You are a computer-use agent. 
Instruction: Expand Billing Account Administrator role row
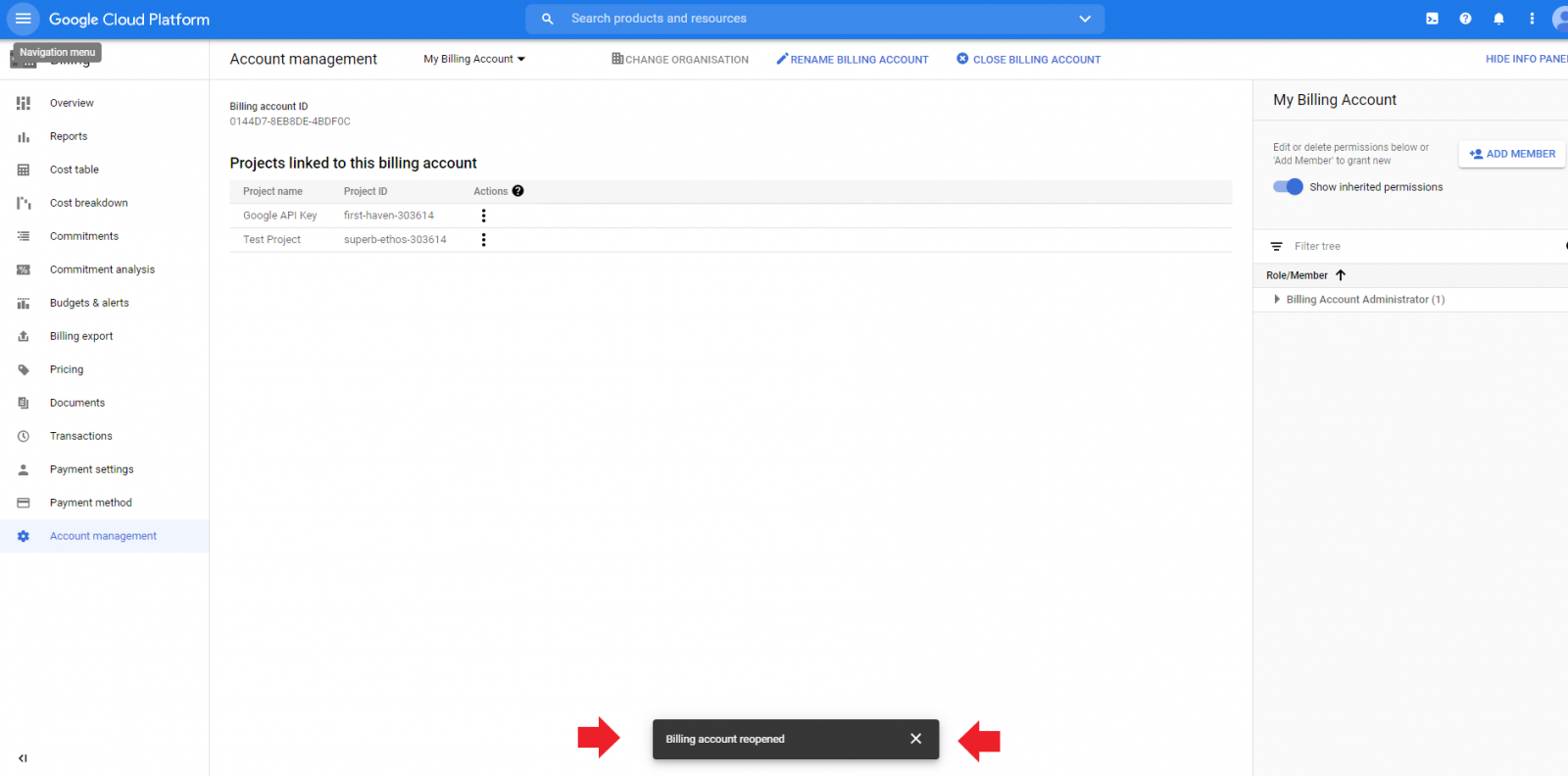(1276, 300)
